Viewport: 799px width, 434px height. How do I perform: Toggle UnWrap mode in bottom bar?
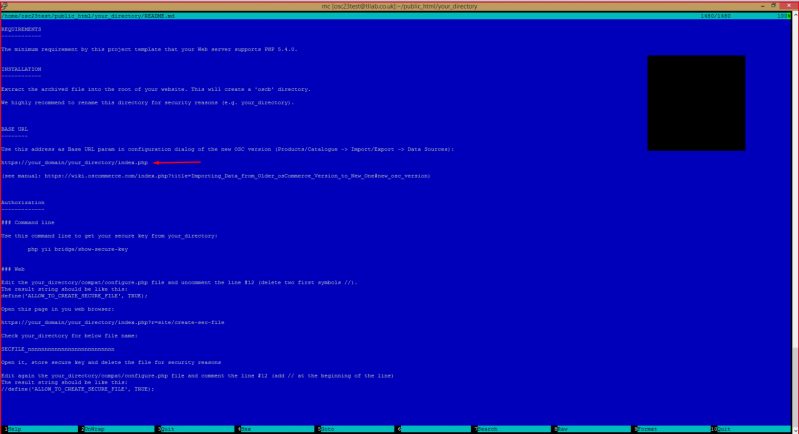coord(96,428)
